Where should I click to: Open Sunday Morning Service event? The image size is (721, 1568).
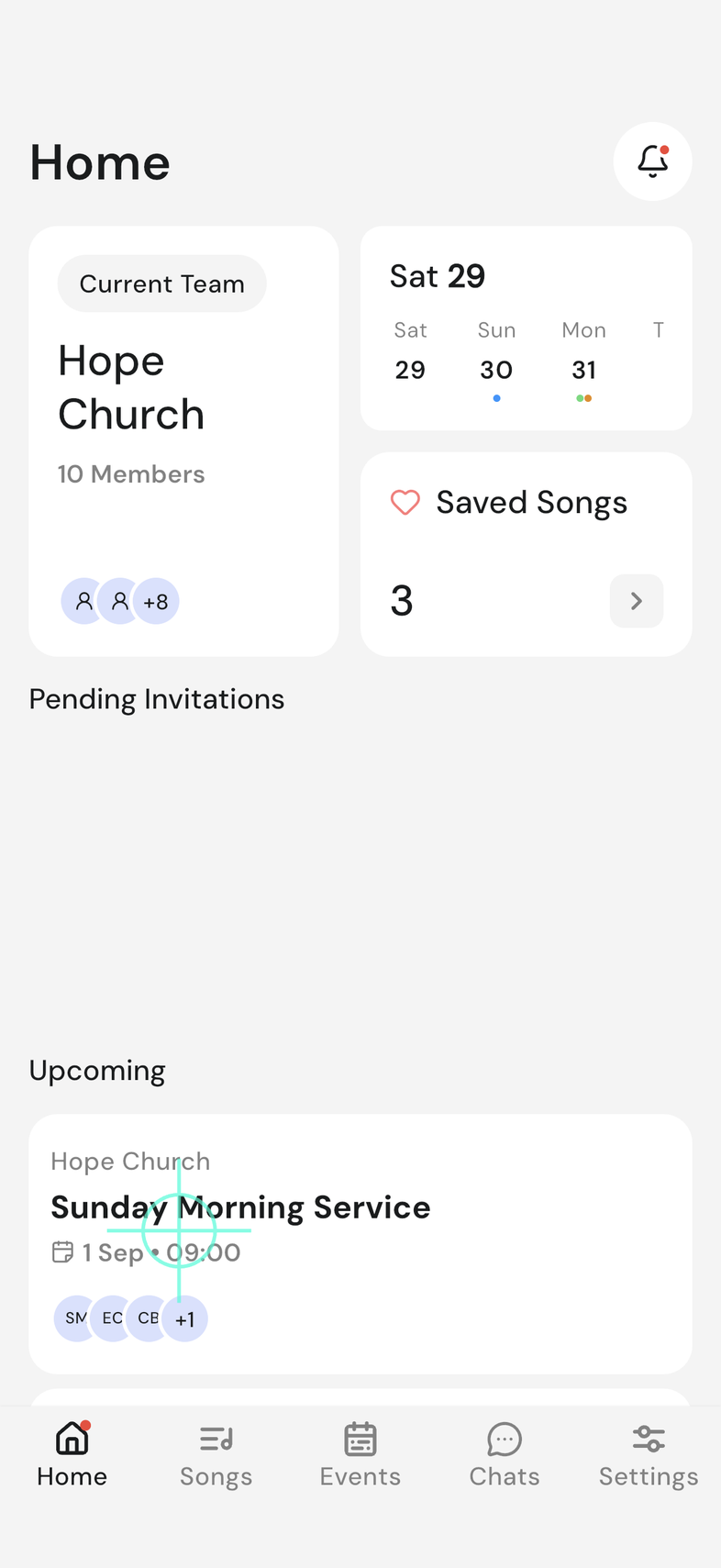tap(360, 1244)
